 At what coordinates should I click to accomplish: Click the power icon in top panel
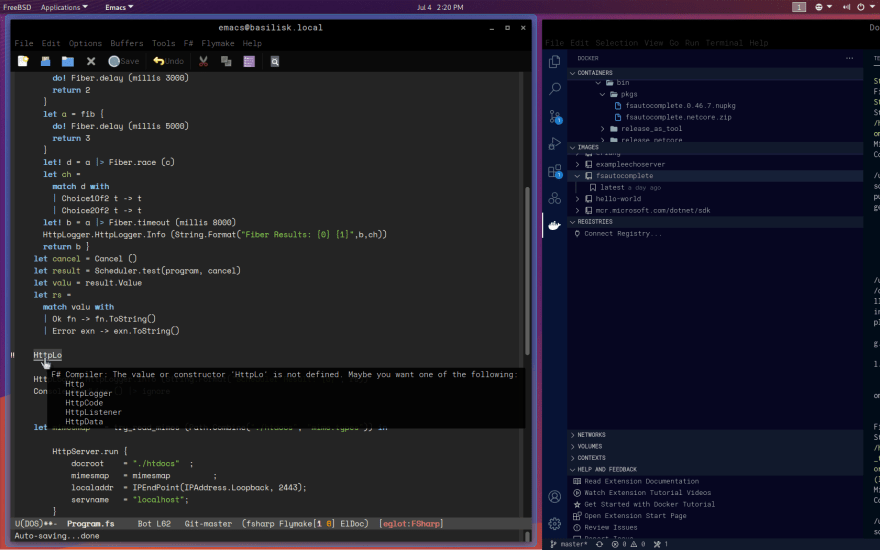pyautogui.click(x=861, y=7)
